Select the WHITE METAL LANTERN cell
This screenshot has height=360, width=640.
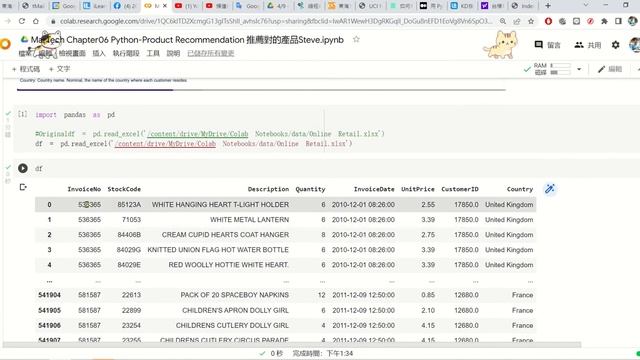click(x=249, y=220)
